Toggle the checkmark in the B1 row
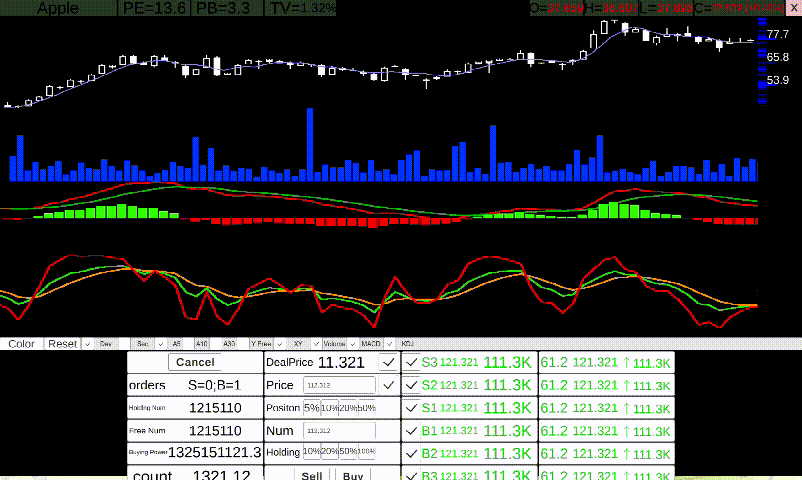This screenshot has width=802, height=480. (411, 431)
